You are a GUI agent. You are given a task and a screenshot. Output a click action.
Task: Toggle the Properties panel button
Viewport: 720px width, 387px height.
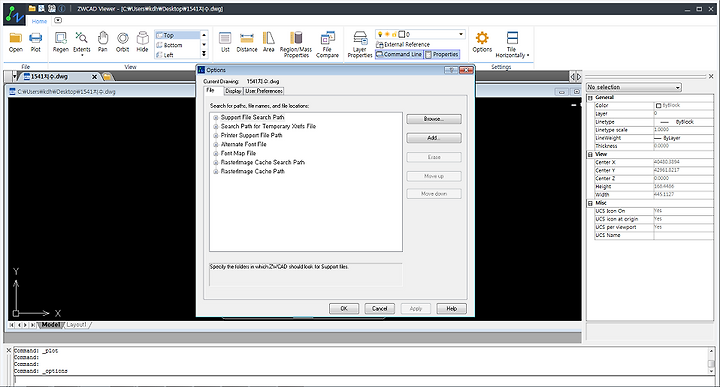(442, 54)
